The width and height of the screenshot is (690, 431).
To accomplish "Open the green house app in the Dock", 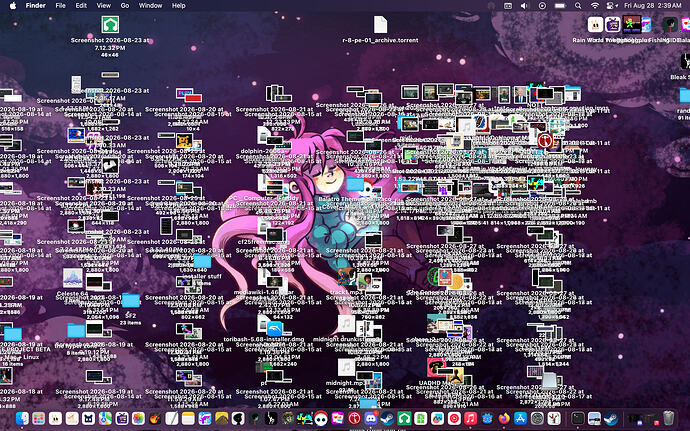I will pos(404,418).
